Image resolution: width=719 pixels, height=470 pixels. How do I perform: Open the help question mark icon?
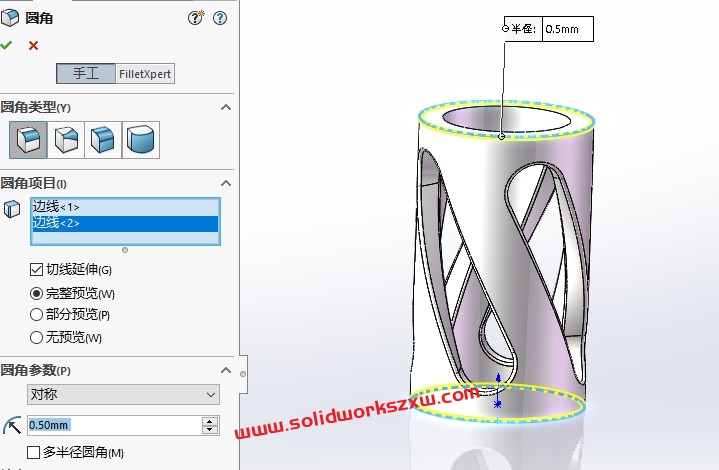(x=220, y=18)
